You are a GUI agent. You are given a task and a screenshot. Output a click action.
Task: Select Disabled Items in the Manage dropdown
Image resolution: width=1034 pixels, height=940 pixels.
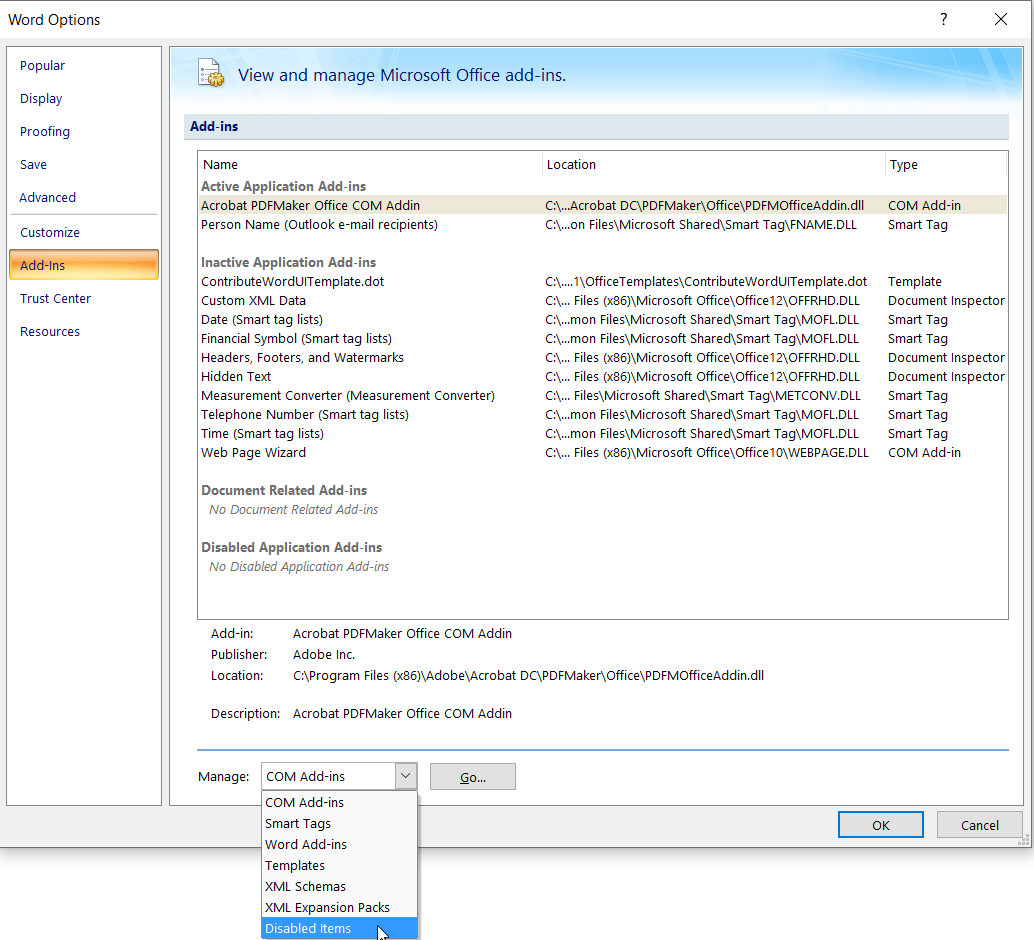pos(308,928)
